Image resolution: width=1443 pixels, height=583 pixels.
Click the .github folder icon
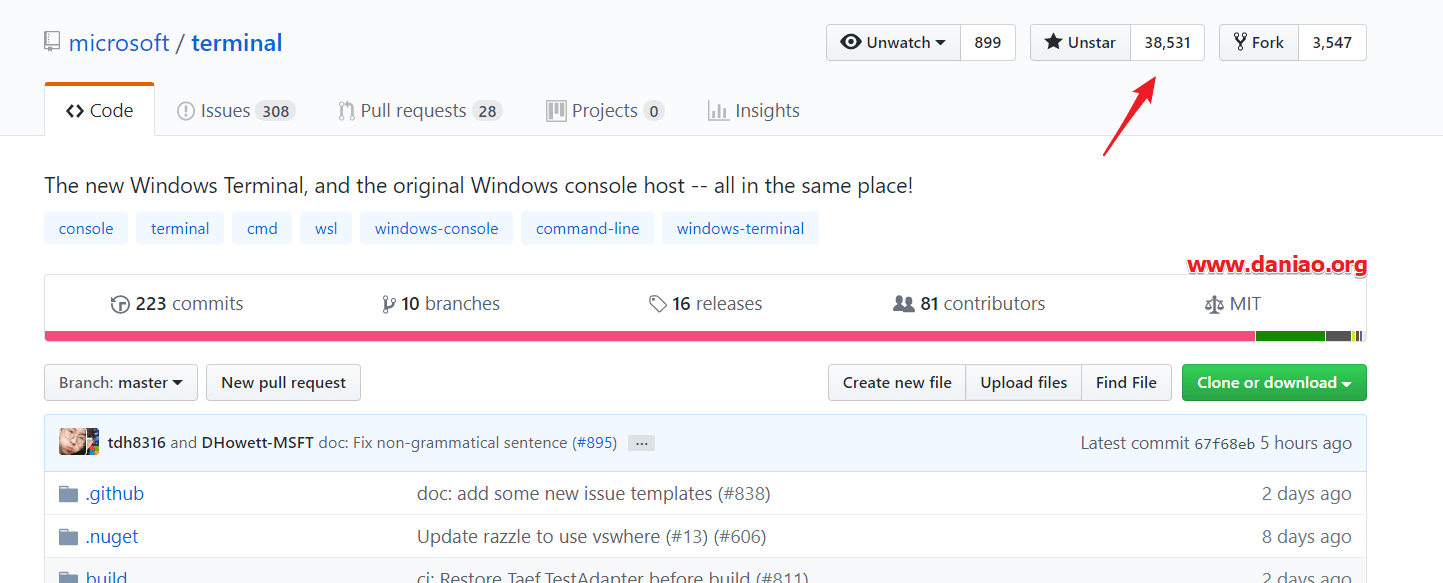coord(68,494)
